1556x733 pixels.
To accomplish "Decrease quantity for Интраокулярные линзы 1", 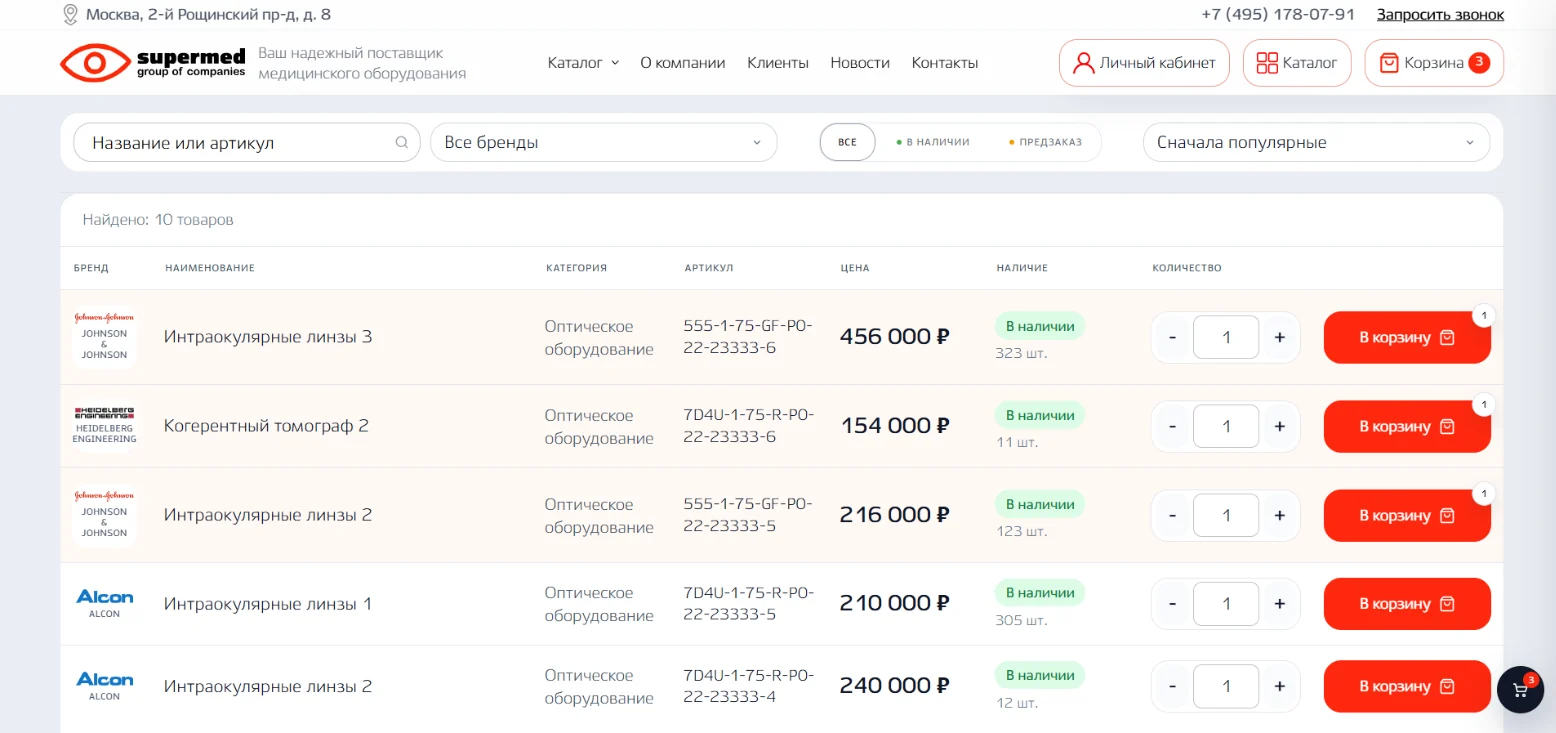I will click(1173, 604).
